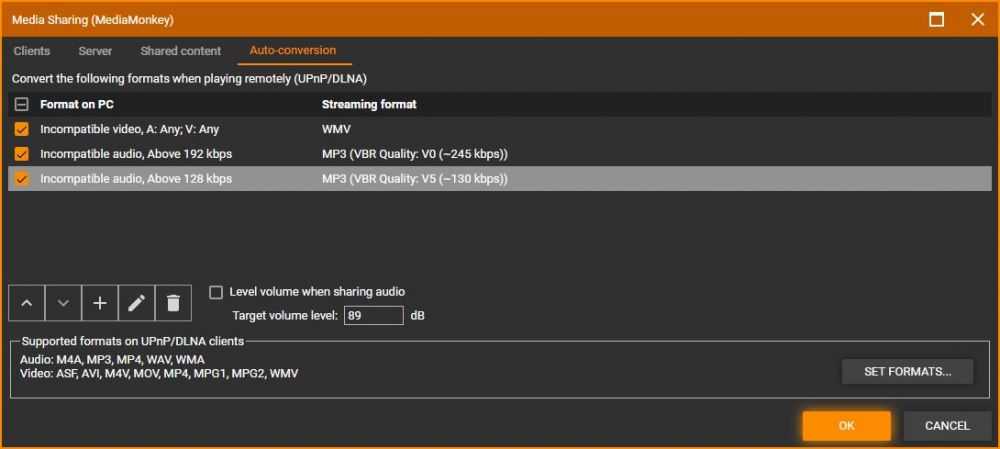
Task: Confirm with the OK button
Action: 846,425
